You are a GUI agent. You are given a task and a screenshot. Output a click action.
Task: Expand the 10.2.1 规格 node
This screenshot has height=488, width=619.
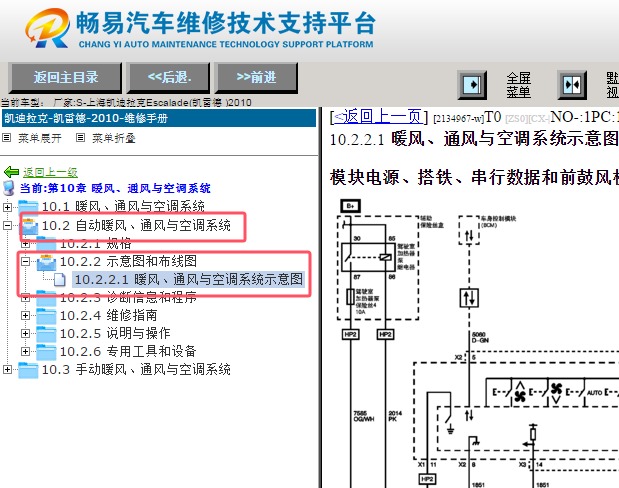[25, 244]
